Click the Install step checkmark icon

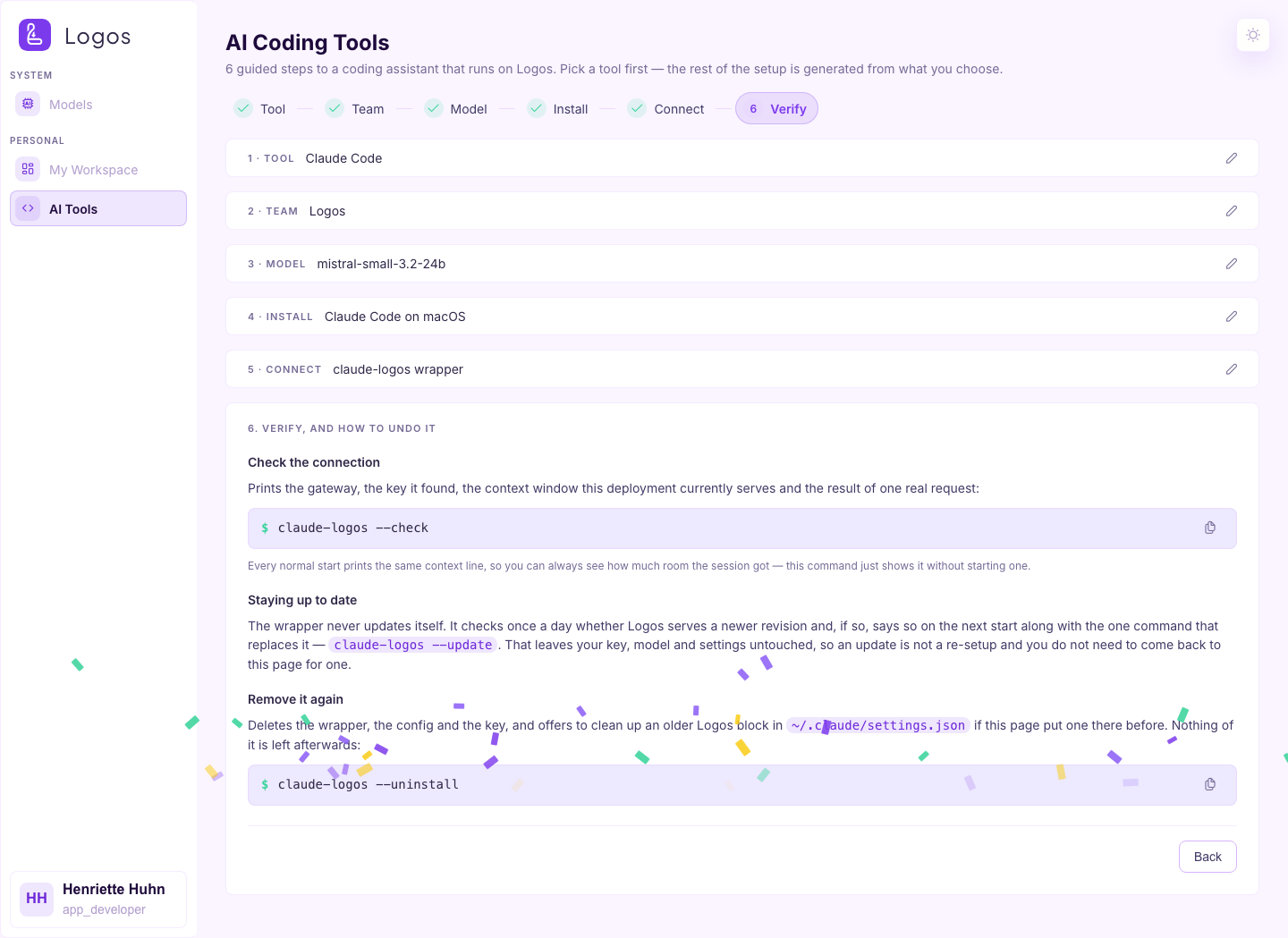(537, 108)
